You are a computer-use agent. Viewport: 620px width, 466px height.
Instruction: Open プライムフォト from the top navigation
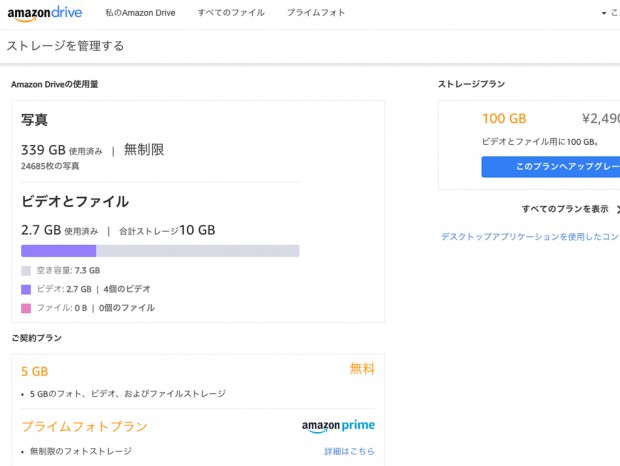(x=316, y=13)
